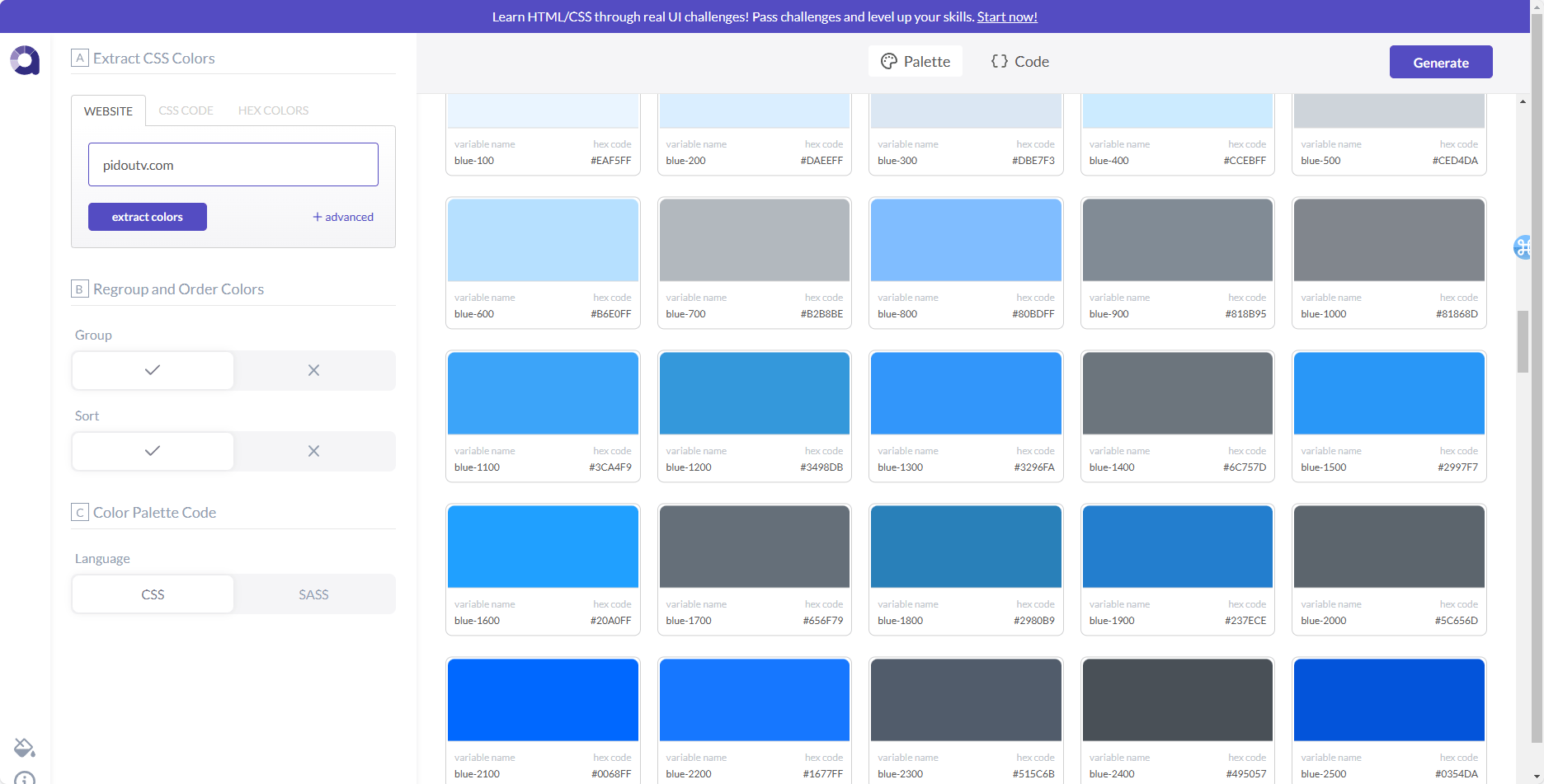Open the paint bucket tool in the sidebar

click(x=25, y=748)
